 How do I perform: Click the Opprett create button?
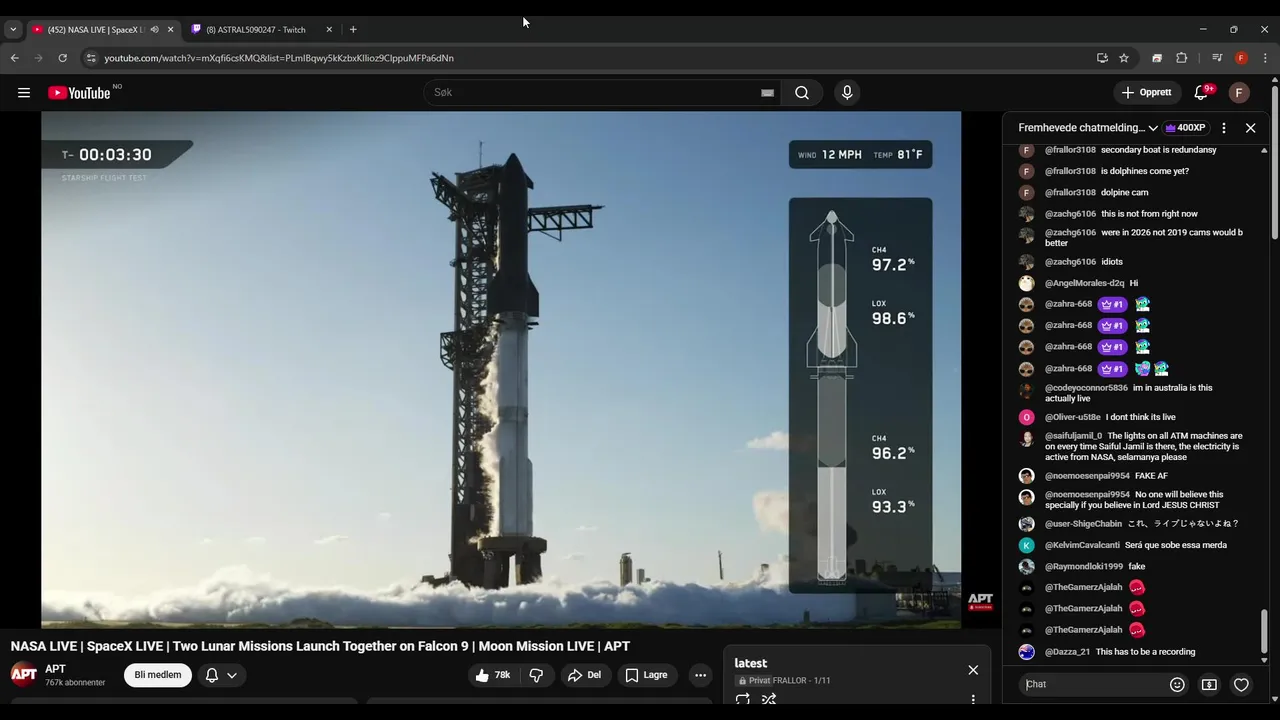click(x=1147, y=93)
